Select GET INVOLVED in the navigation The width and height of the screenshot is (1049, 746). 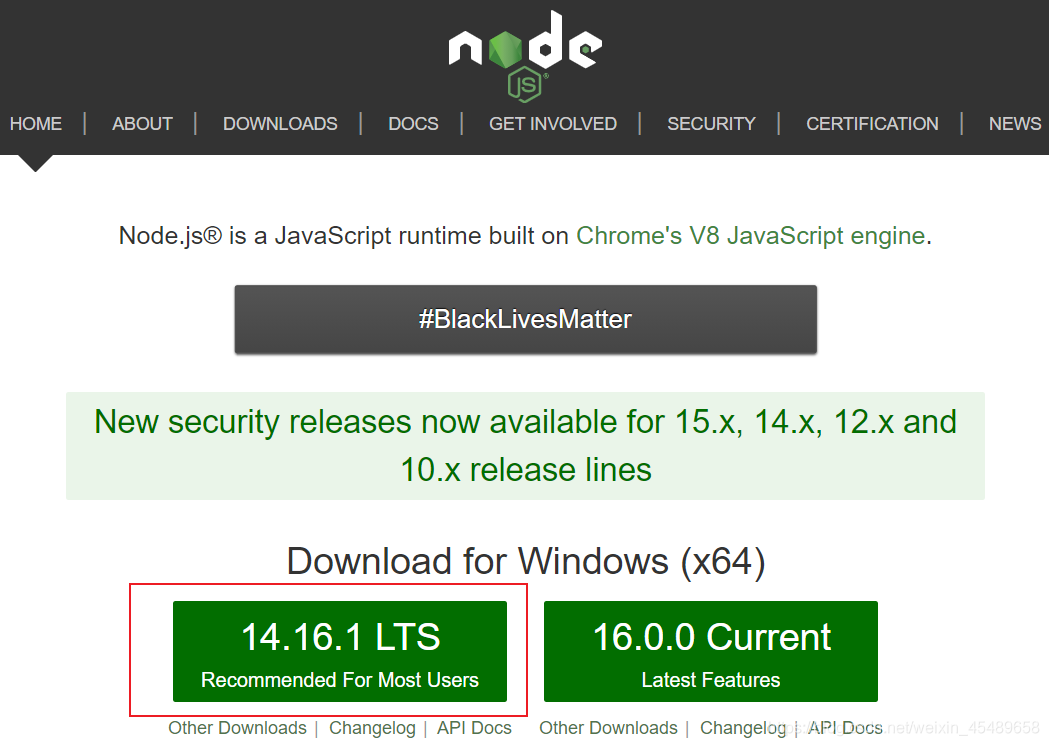(553, 124)
